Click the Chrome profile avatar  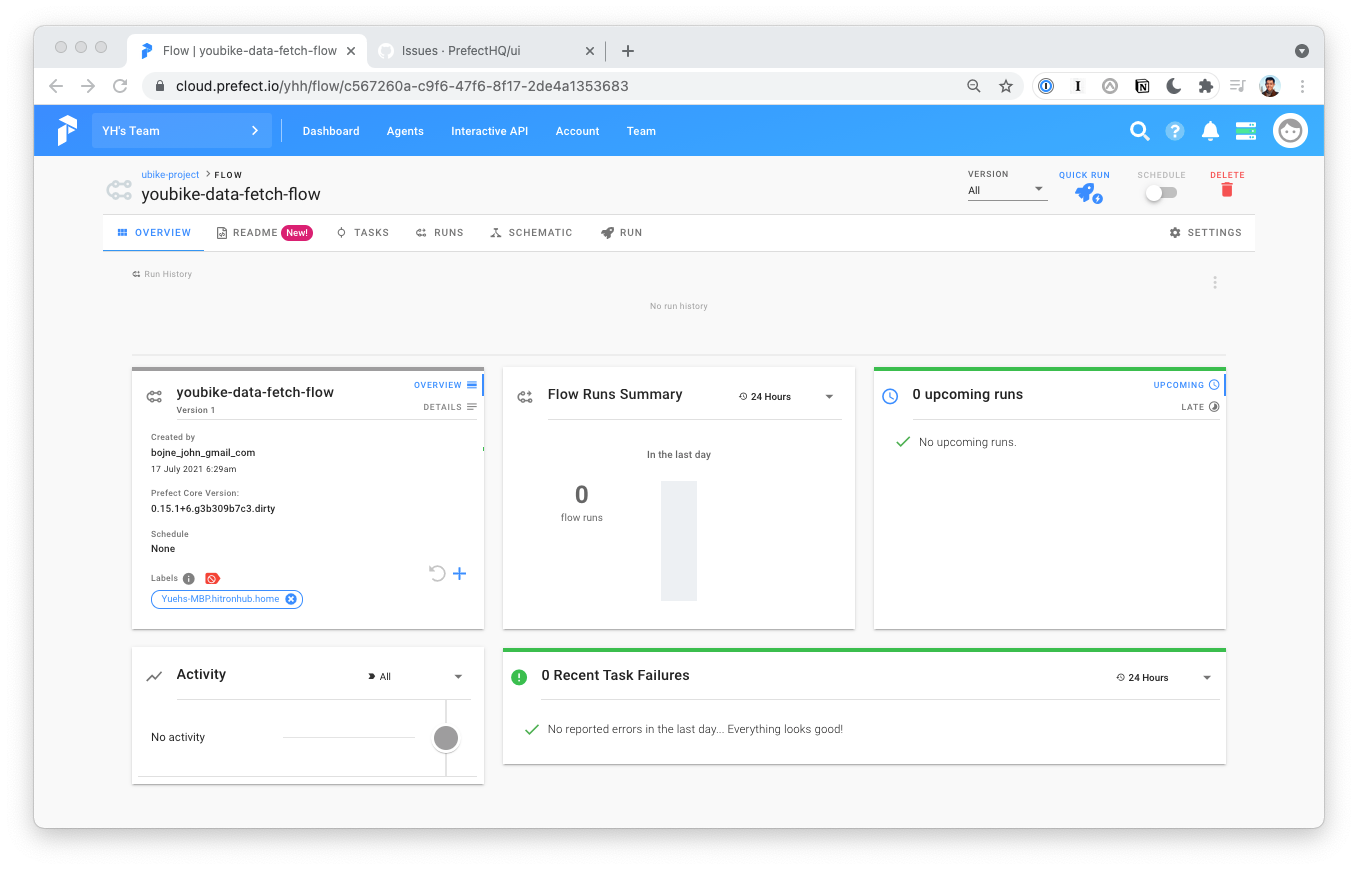coord(1270,86)
